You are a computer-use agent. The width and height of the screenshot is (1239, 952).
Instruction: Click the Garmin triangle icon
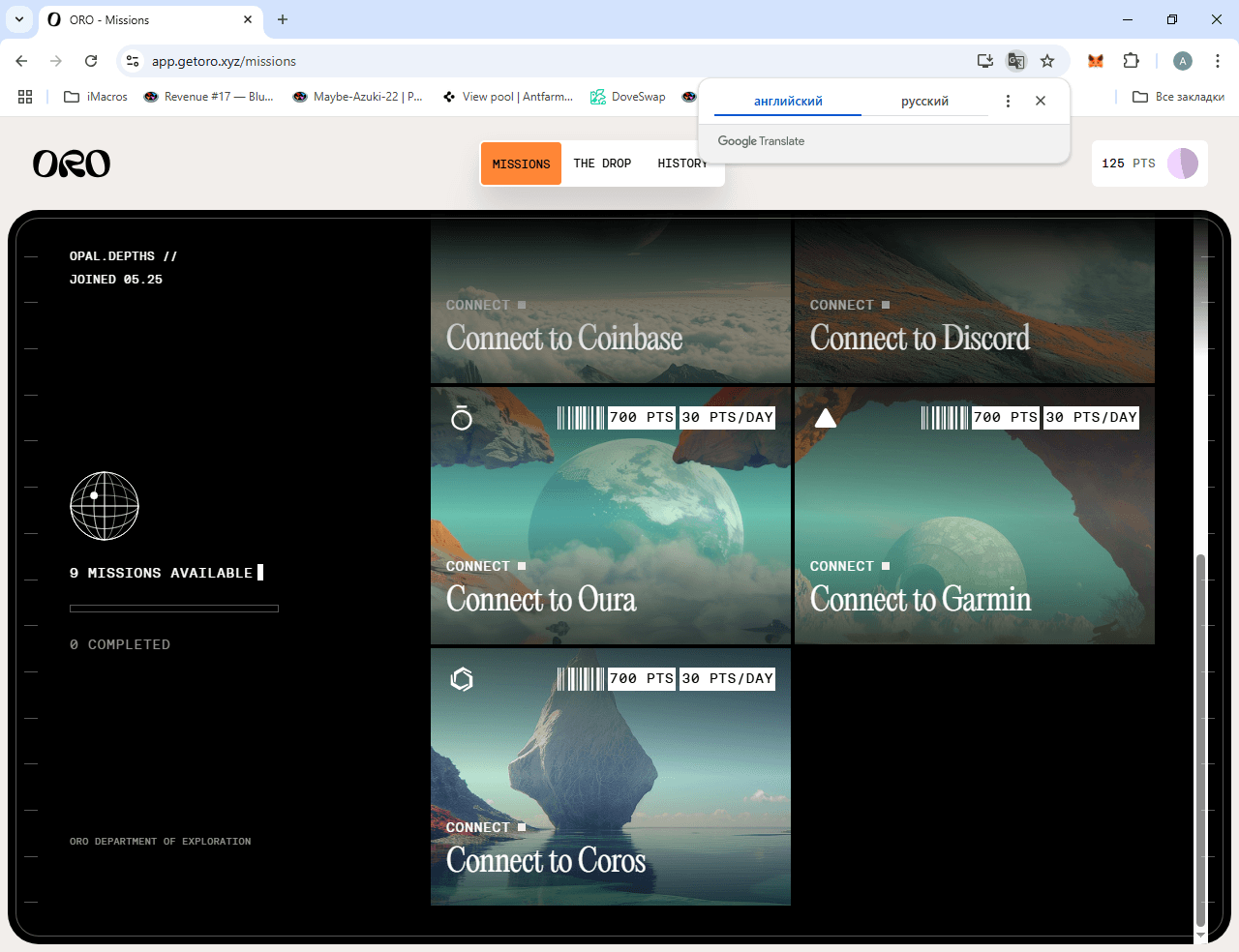tap(826, 418)
